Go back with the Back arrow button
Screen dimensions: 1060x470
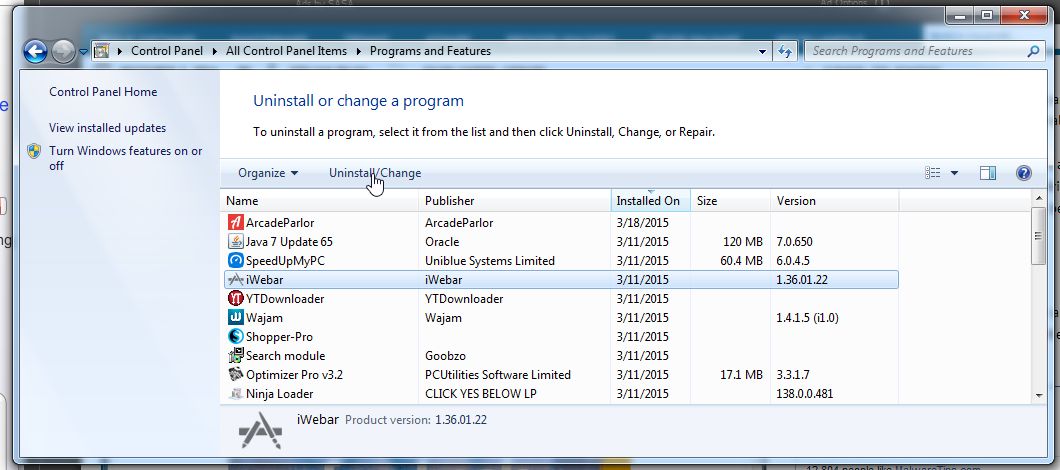click(35, 51)
